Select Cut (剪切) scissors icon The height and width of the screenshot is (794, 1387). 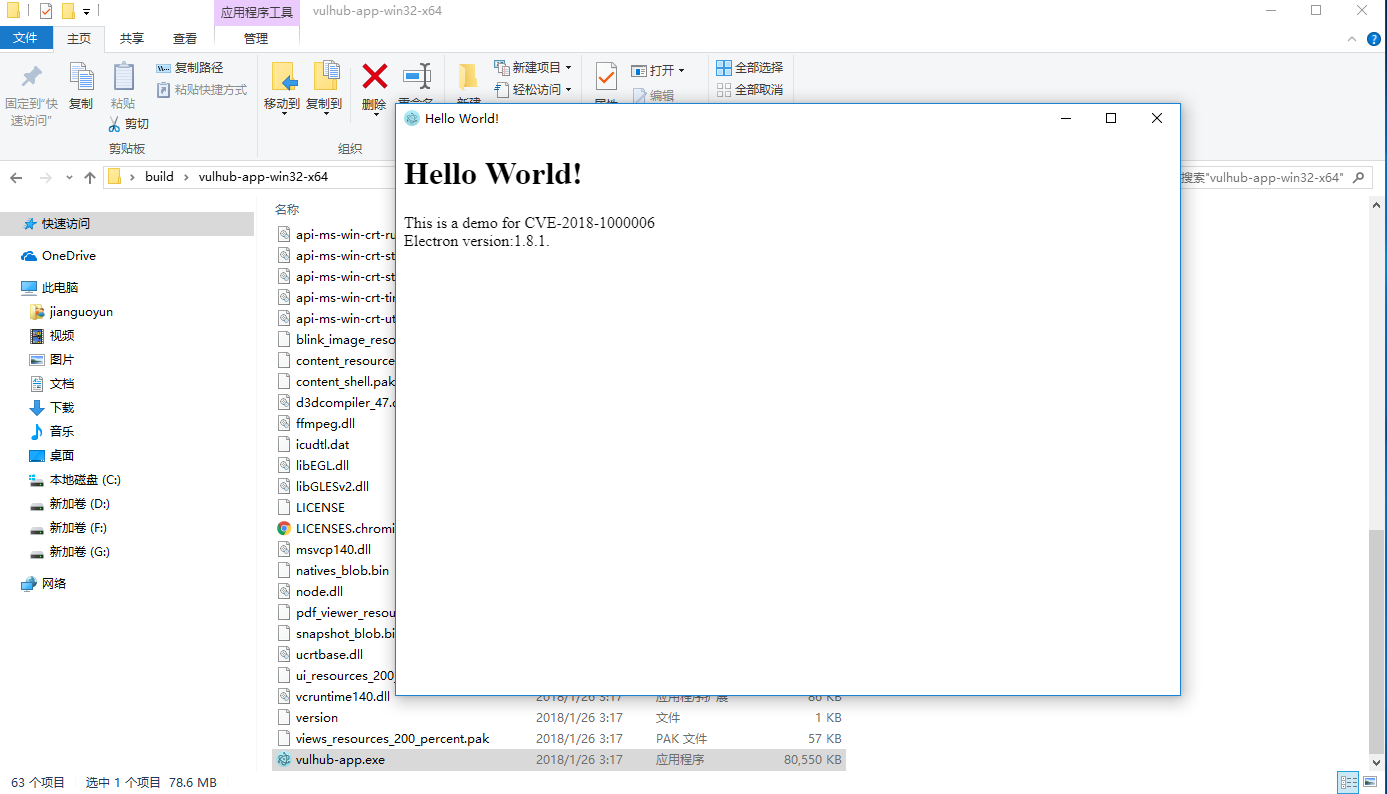(115, 124)
